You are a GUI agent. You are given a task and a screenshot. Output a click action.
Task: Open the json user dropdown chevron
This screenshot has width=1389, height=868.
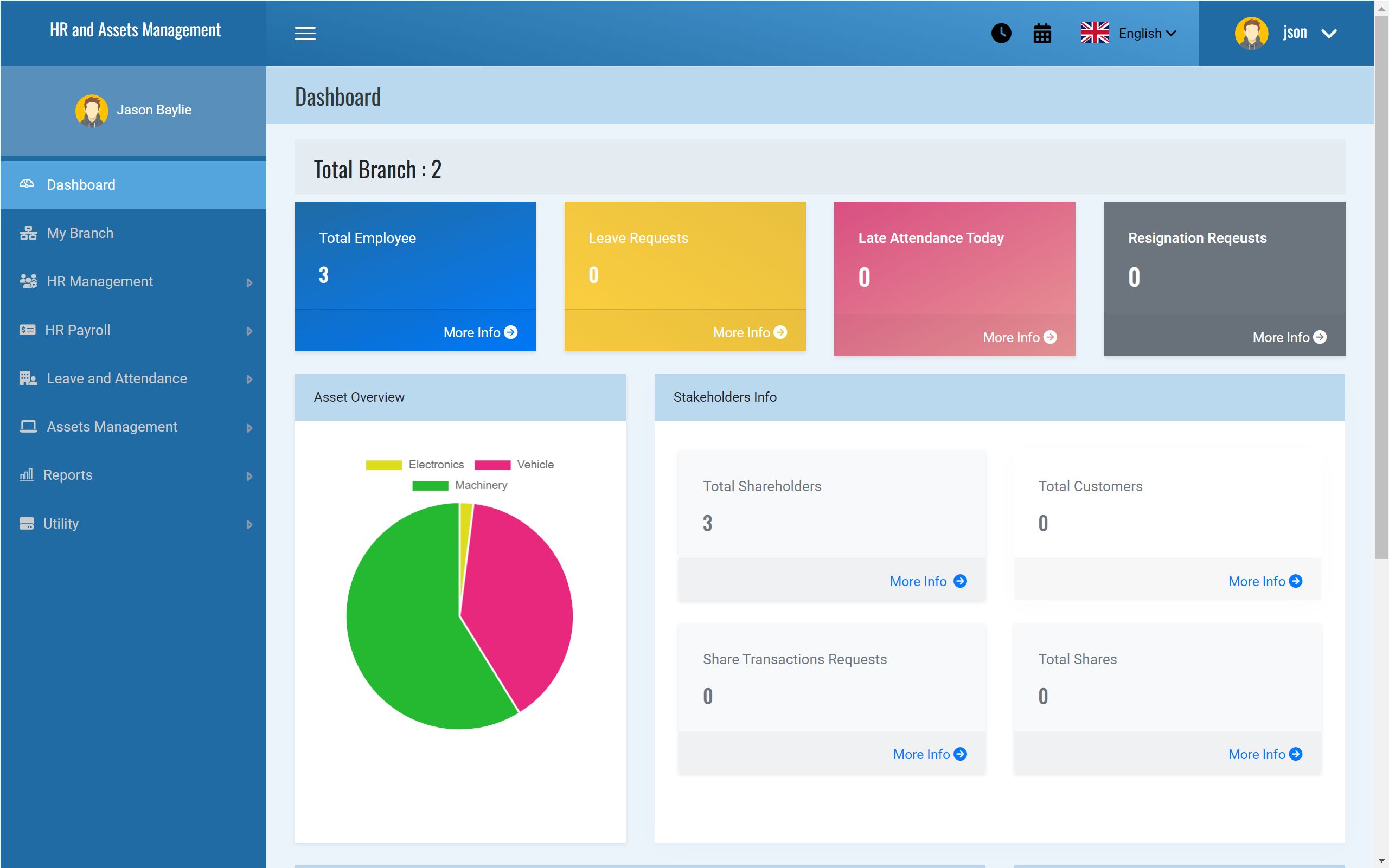1328,34
